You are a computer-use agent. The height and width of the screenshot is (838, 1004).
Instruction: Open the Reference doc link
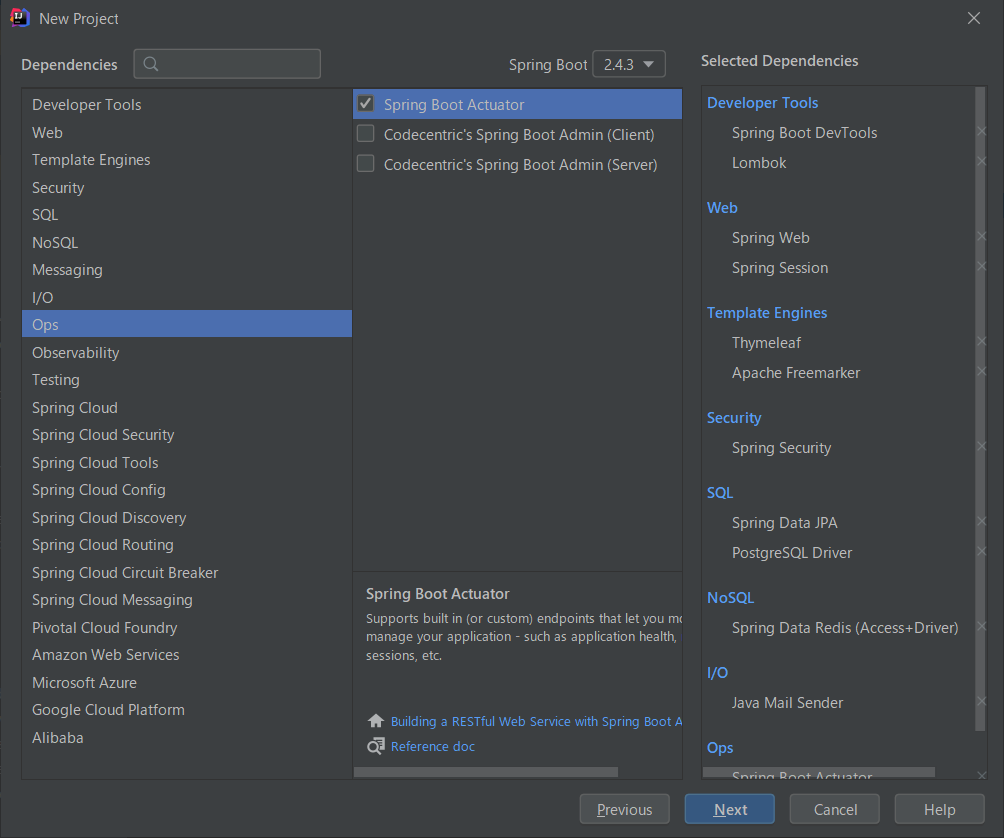pos(433,746)
